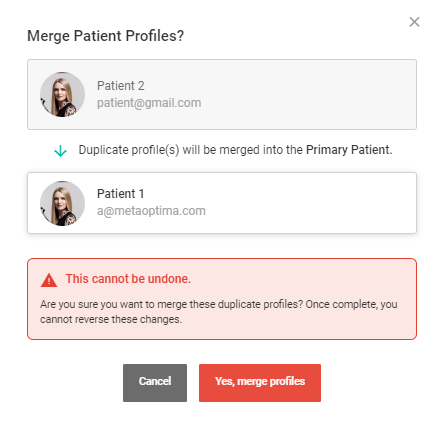Click the a@metaoptima.com email address
This screenshot has height=430, width=442.
pos(151,211)
